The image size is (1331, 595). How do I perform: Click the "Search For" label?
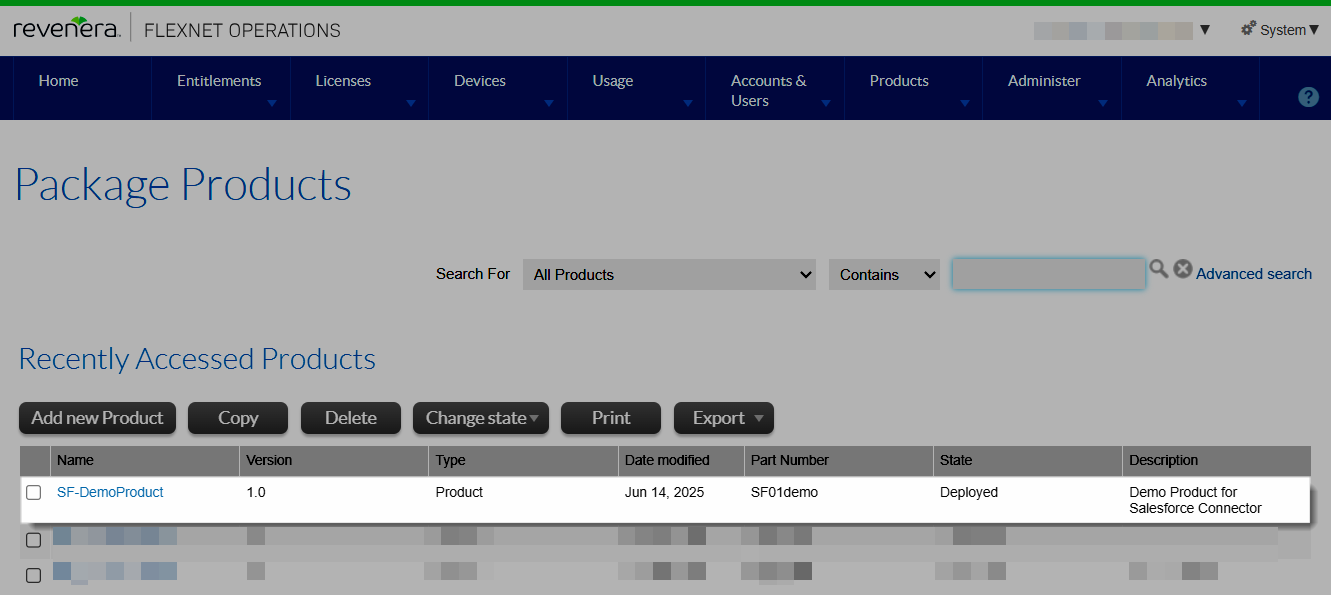tap(473, 274)
